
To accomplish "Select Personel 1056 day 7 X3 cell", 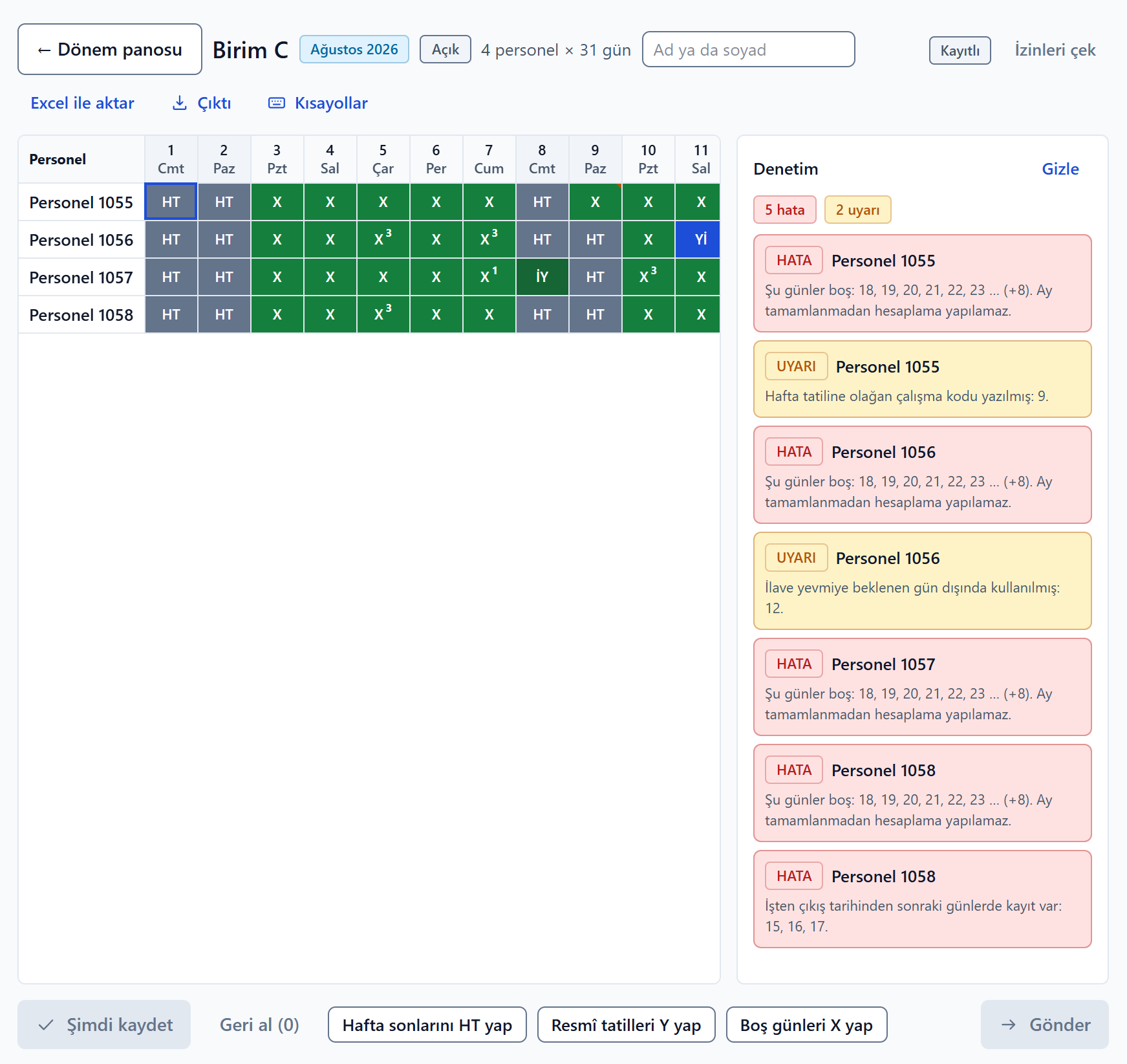I will (x=489, y=239).
